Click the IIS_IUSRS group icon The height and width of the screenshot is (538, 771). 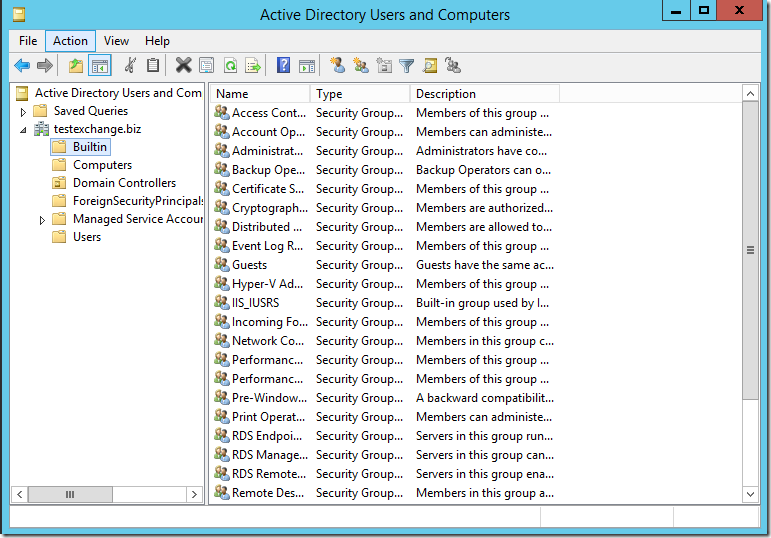[x=222, y=302]
